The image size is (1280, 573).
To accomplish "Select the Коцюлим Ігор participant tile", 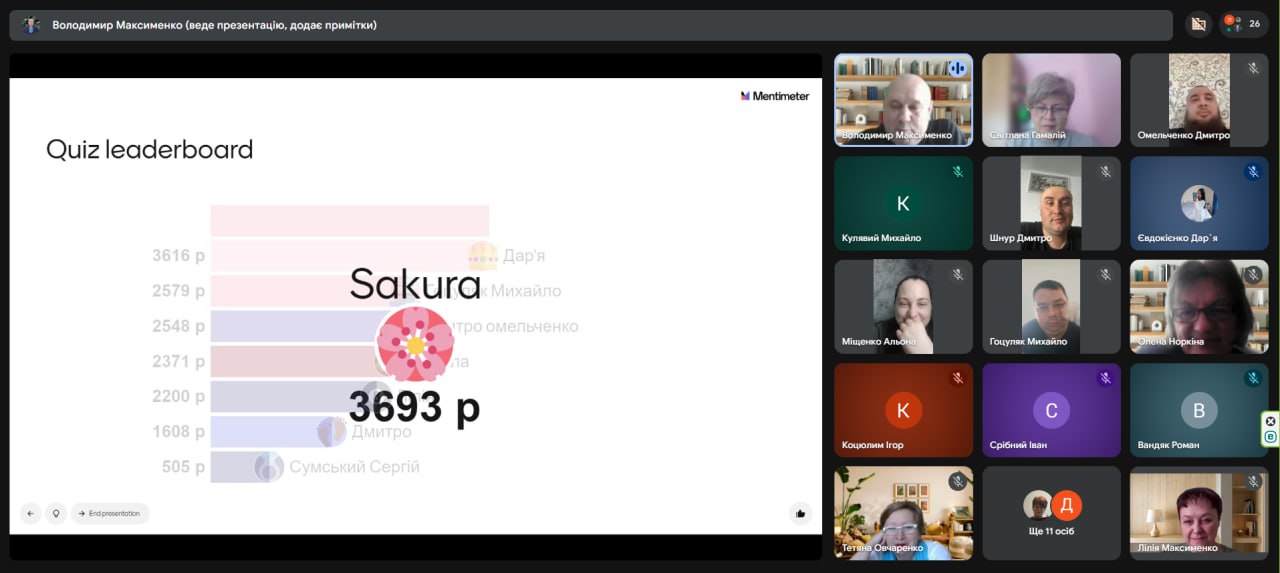I will 903,409.
